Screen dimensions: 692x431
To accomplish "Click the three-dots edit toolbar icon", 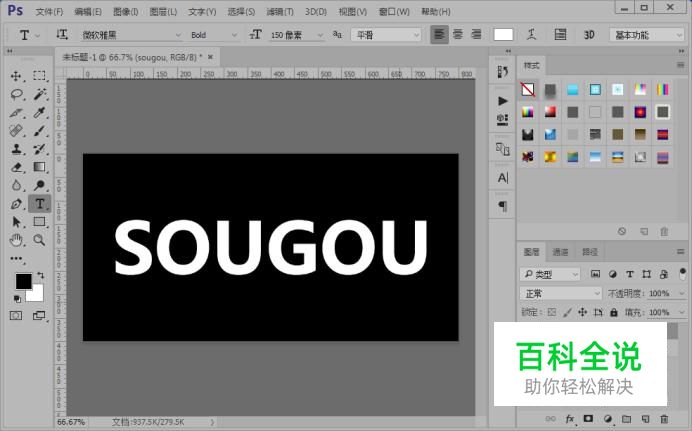I will click(16, 259).
